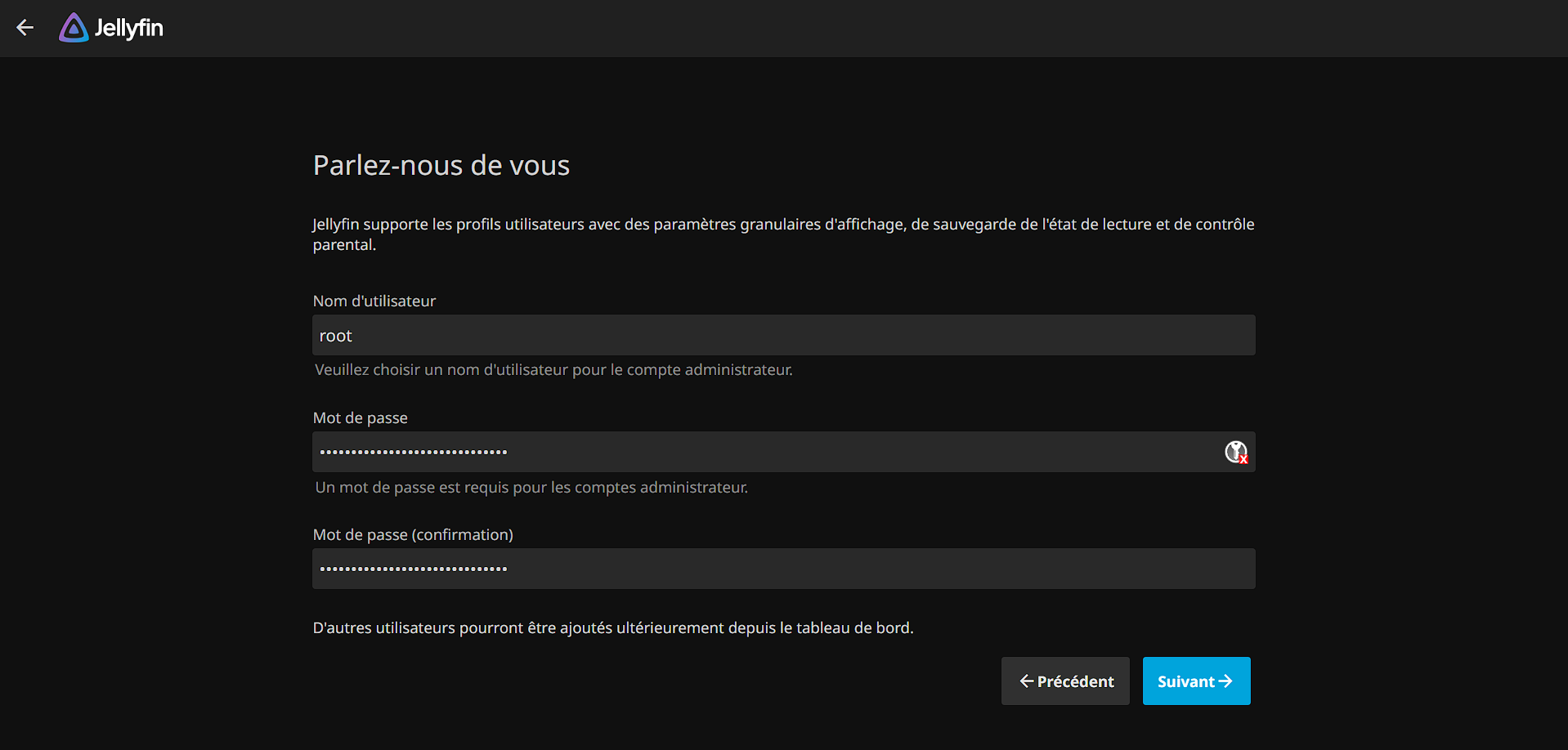1568x750 pixels.
Task: Click the Nom d'utilisateur label
Action: 374,301
